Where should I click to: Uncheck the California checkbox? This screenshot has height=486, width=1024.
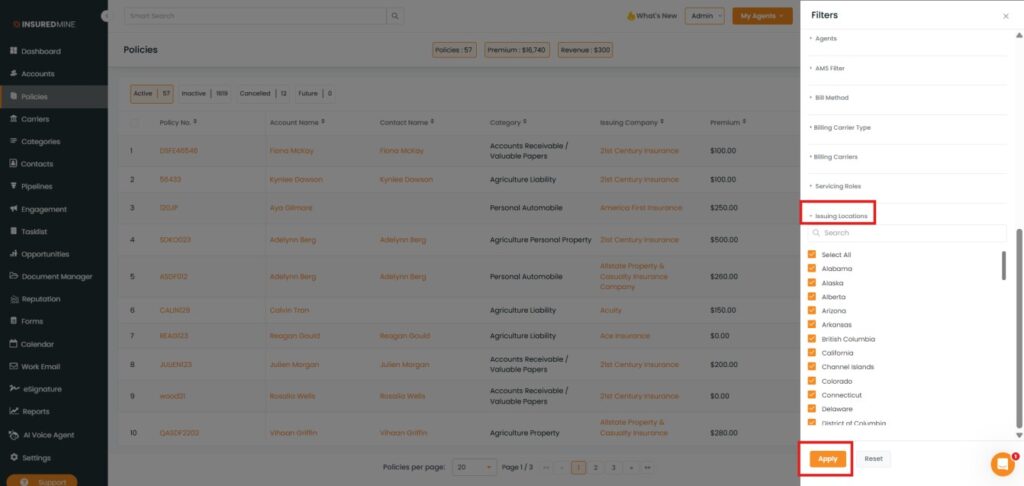click(x=812, y=353)
